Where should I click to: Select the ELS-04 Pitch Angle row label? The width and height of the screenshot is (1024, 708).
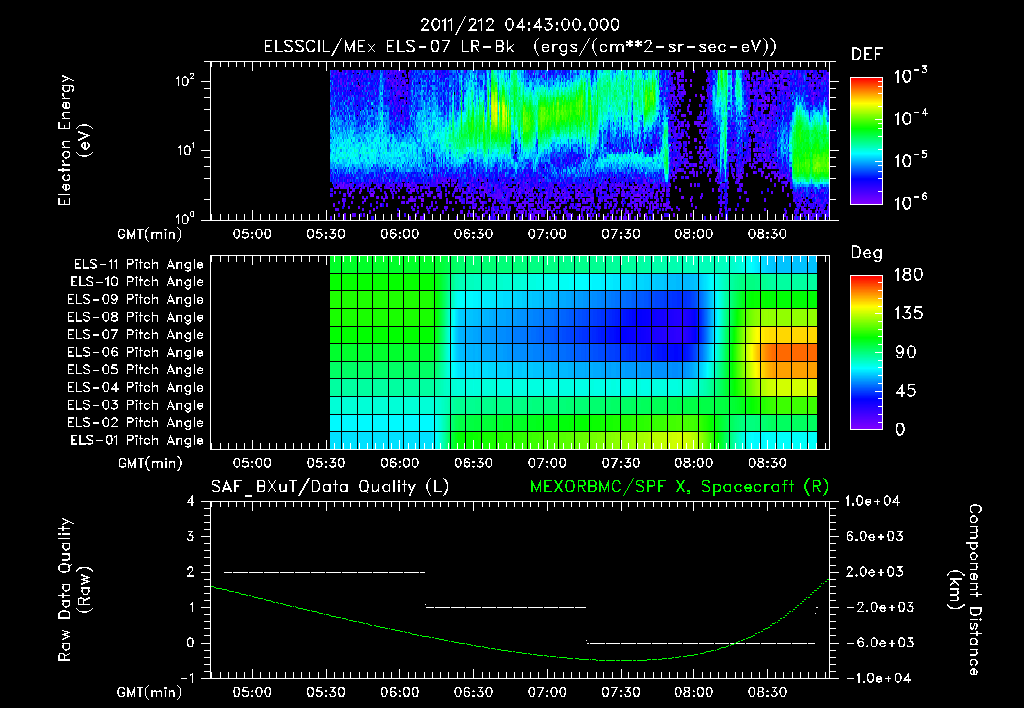(x=136, y=388)
